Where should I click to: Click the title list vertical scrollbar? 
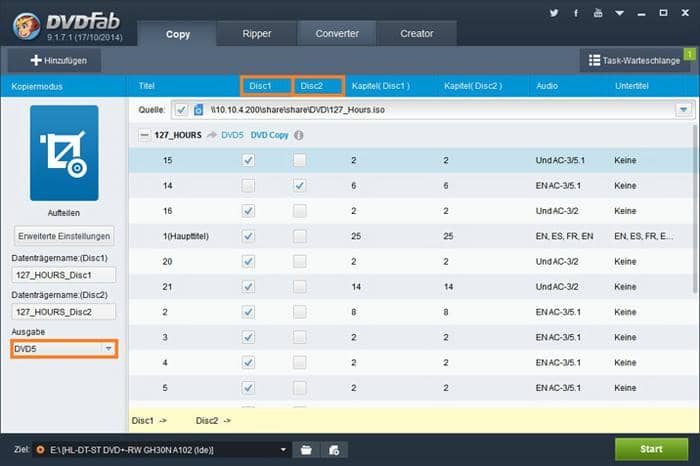pos(695,210)
